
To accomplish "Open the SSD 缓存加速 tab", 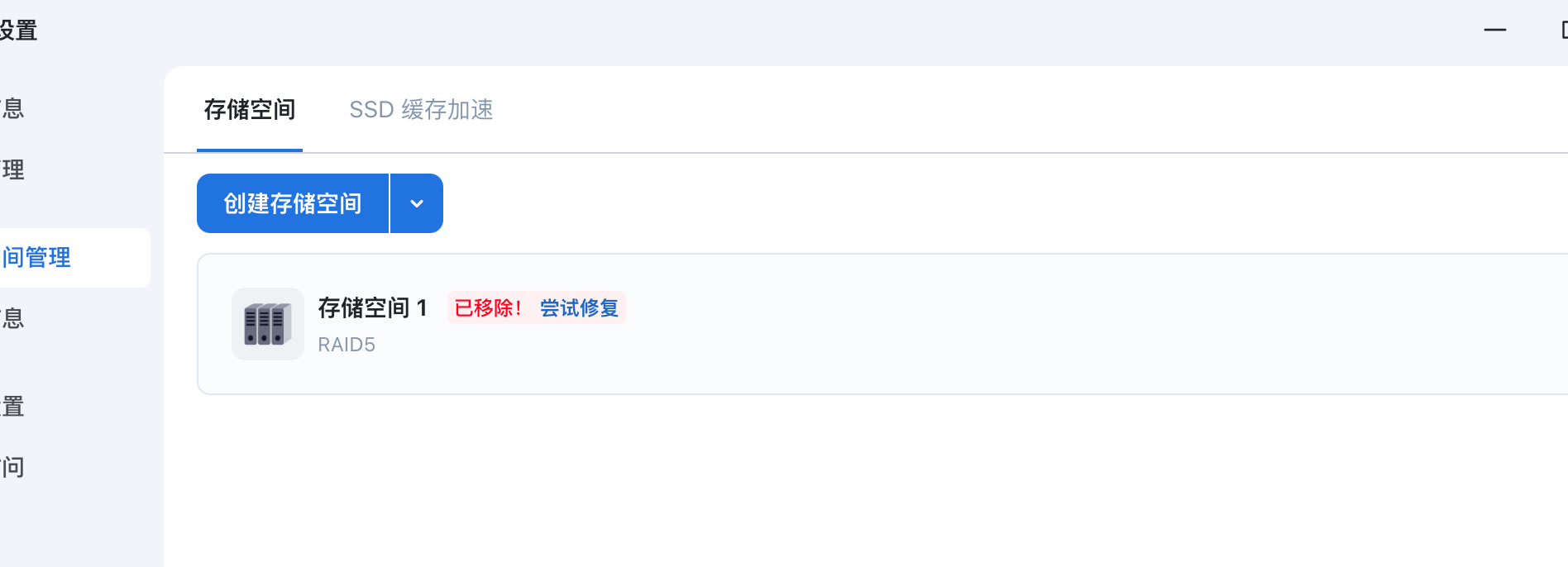I will (x=421, y=110).
